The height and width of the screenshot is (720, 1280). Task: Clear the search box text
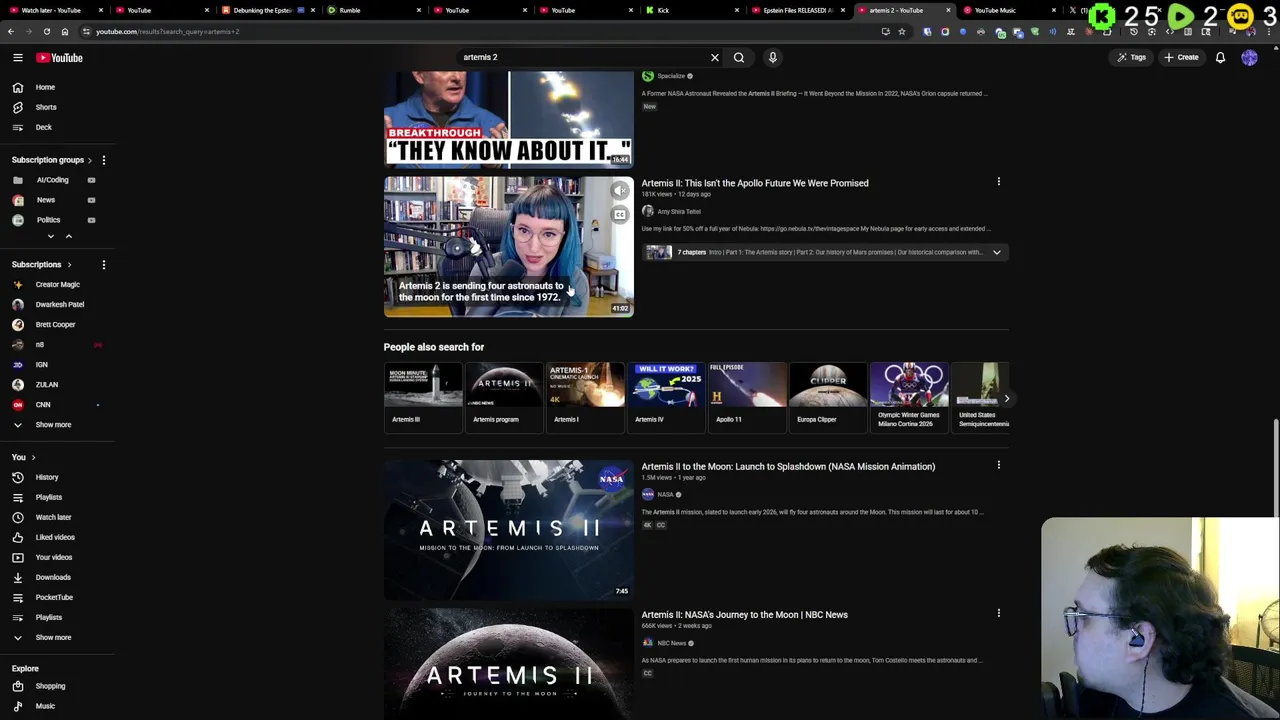click(x=714, y=57)
